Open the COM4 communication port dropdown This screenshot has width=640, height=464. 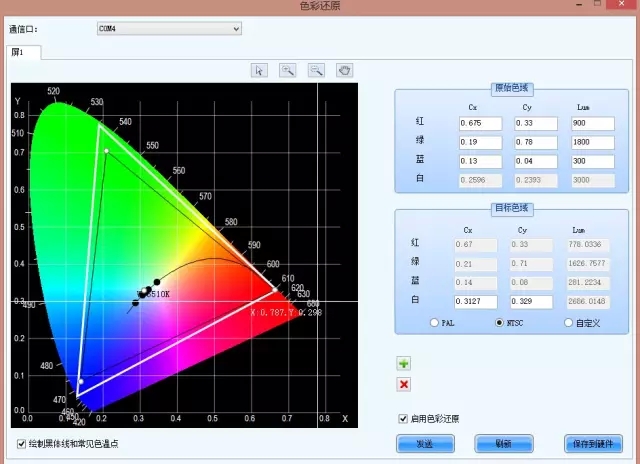click(x=169, y=29)
